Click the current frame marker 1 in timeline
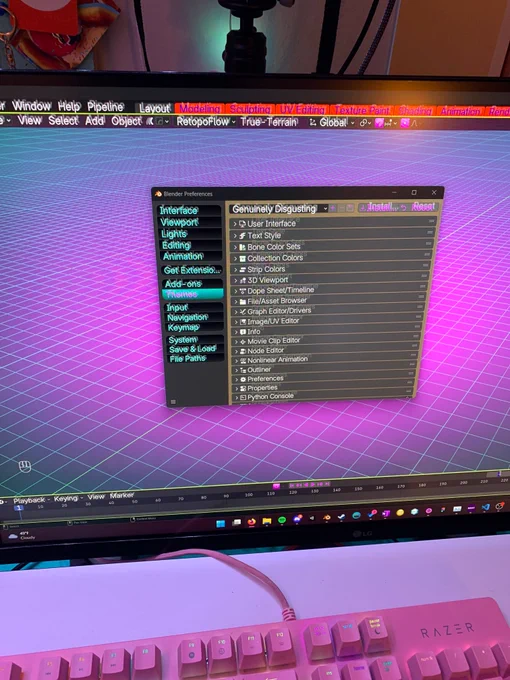This screenshot has width=510, height=680. (x=19, y=507)
